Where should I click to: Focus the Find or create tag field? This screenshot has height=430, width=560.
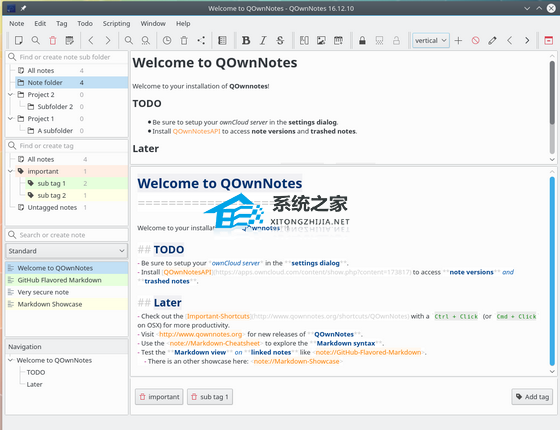(67, 146)
